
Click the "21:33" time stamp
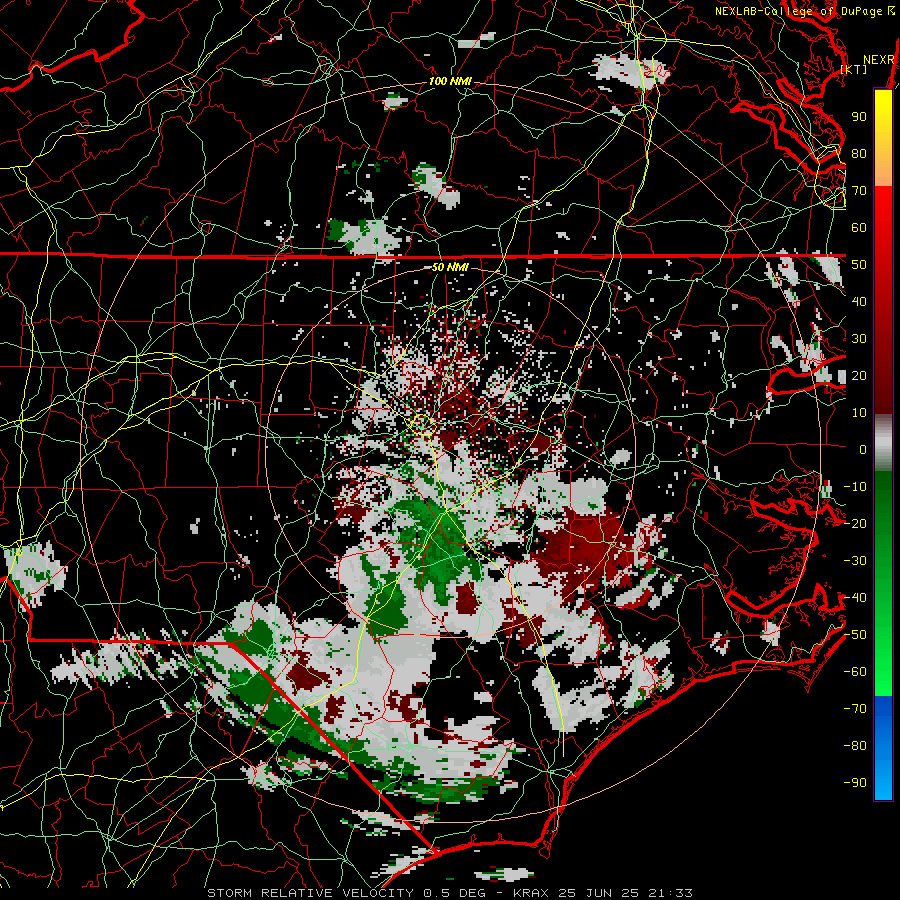[x=670, y=893]
